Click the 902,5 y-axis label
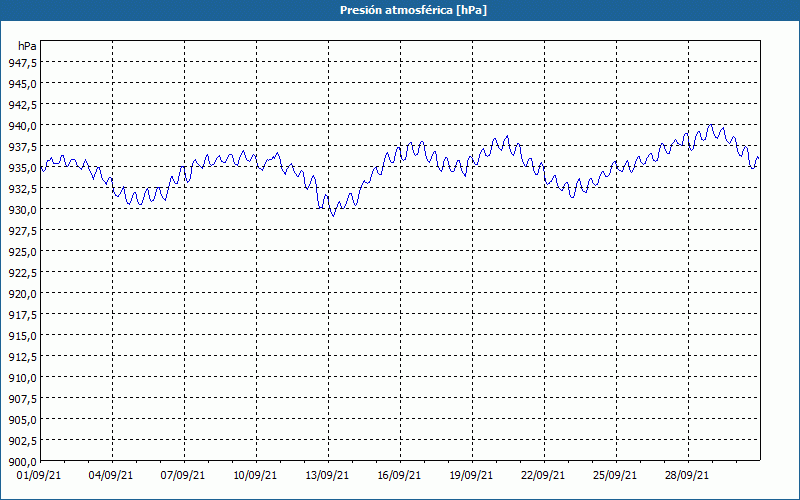 point(22,440)
